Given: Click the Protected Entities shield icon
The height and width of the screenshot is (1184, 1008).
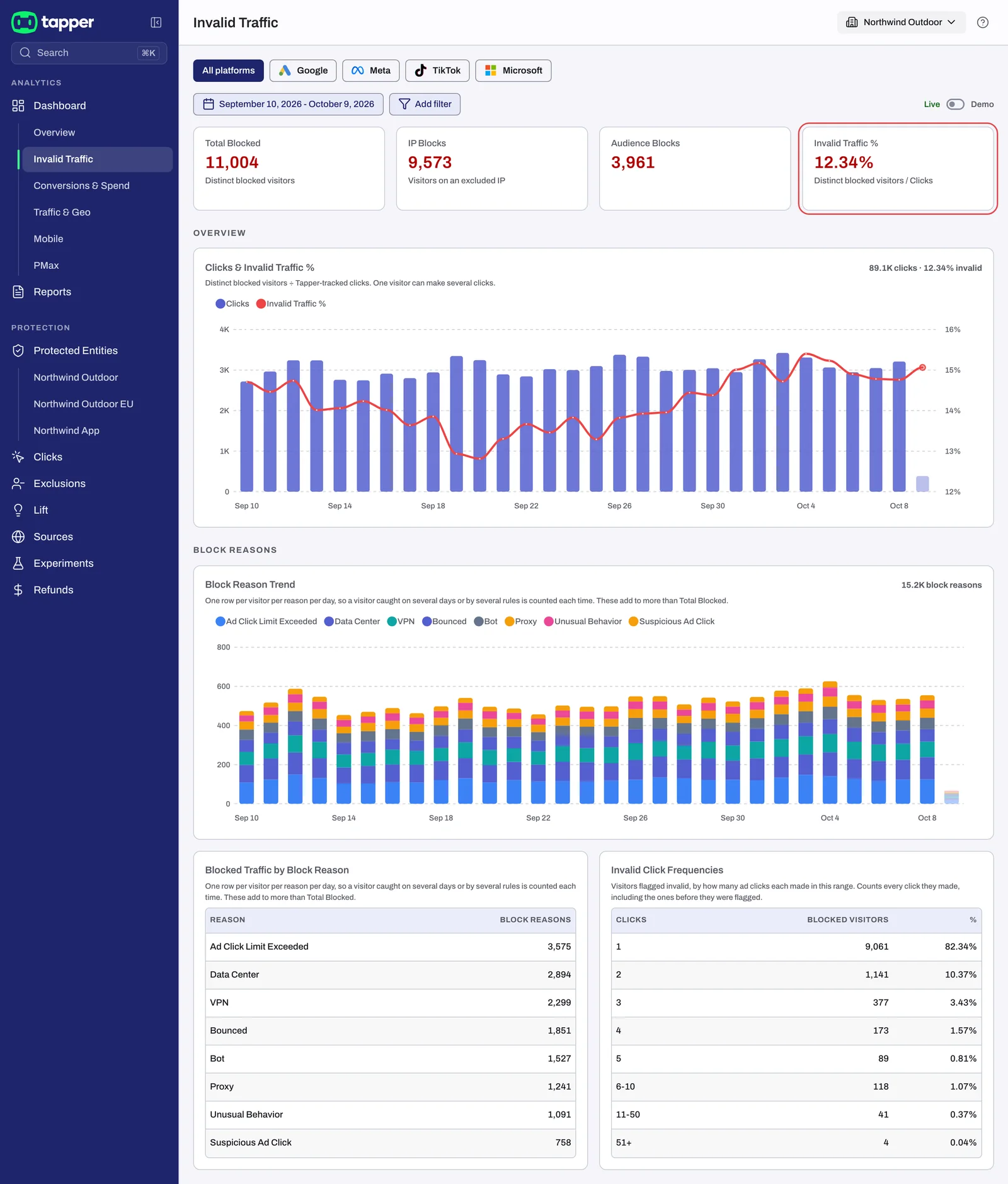Looking at the screenshot, I should tap(18, 351).
